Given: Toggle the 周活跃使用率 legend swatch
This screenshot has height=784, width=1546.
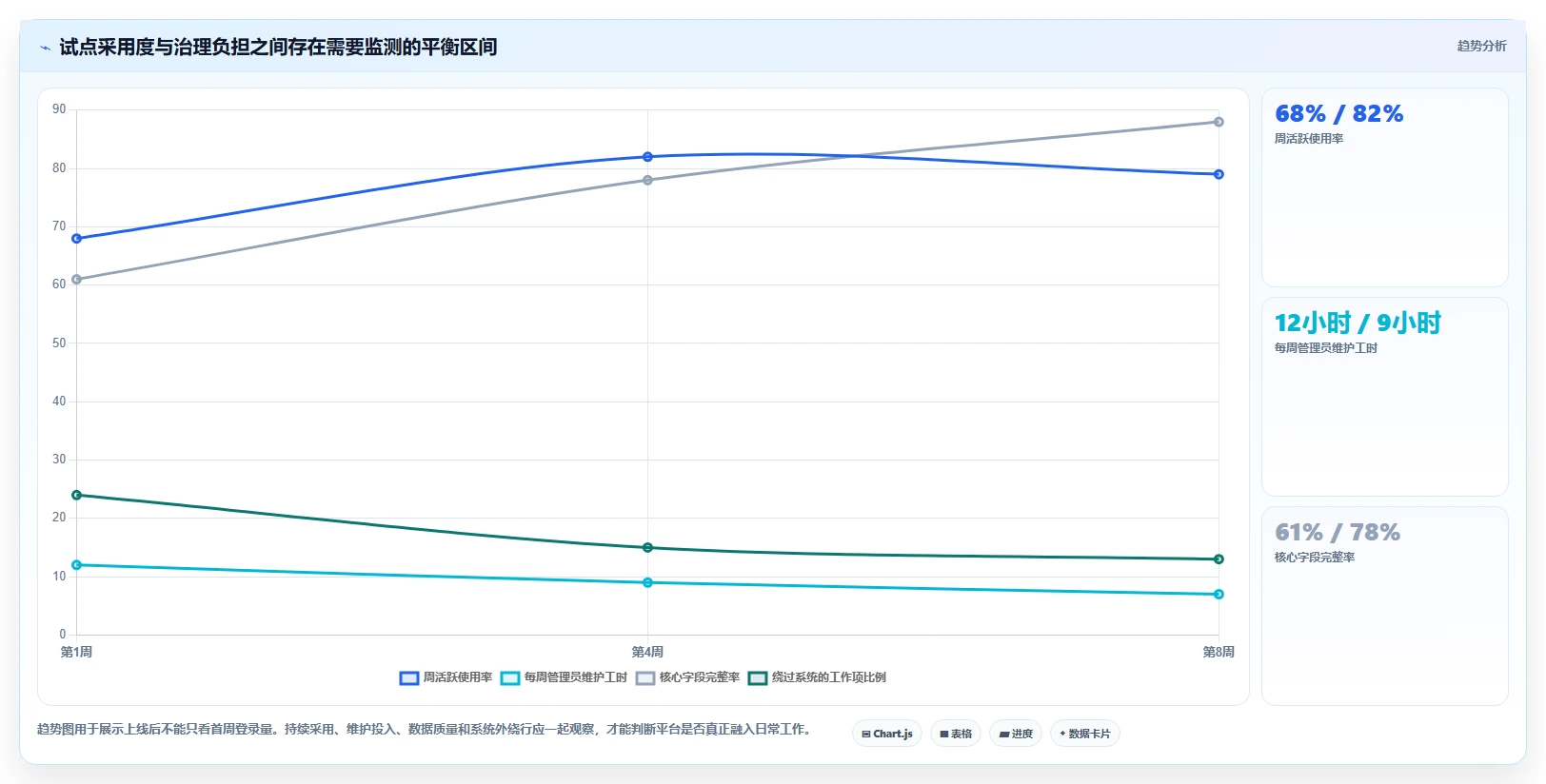Looking at the screenshot, I should coord(409,678).
